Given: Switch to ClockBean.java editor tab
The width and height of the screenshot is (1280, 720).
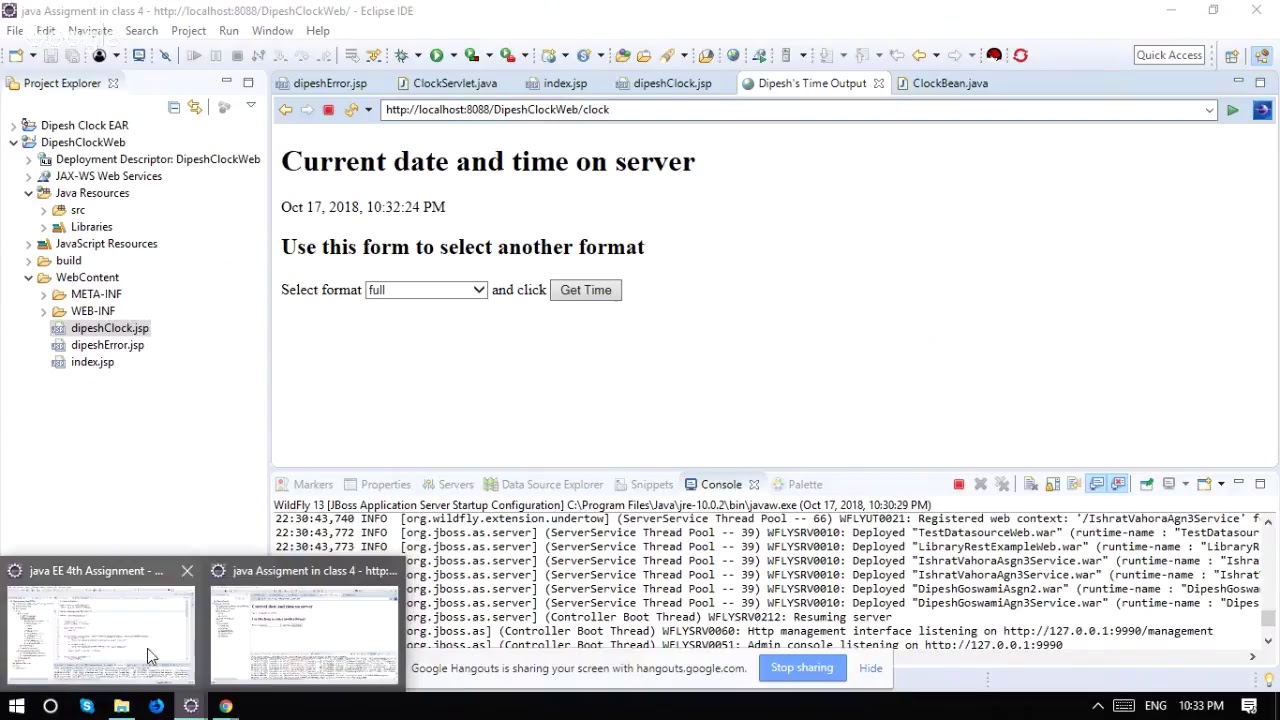Looking at the screenshot, I should (x=941, y=84).
